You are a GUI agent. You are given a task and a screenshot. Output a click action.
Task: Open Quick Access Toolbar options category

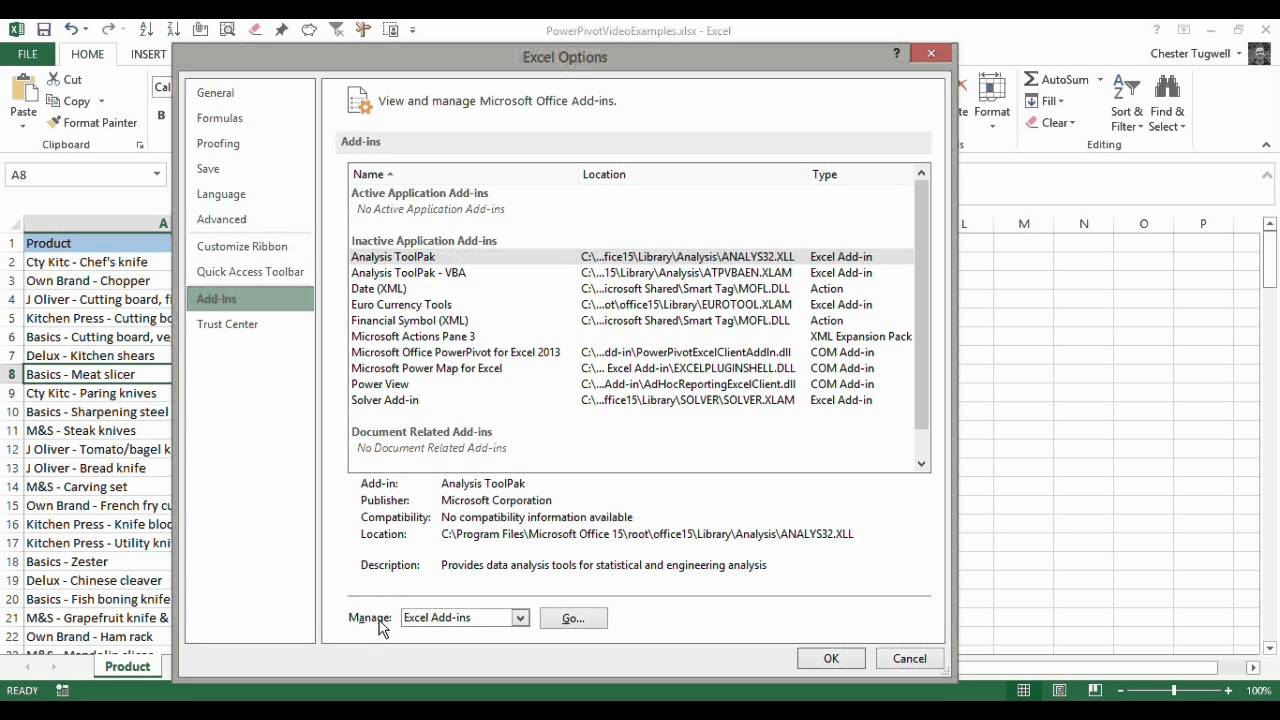click(250, 272)
